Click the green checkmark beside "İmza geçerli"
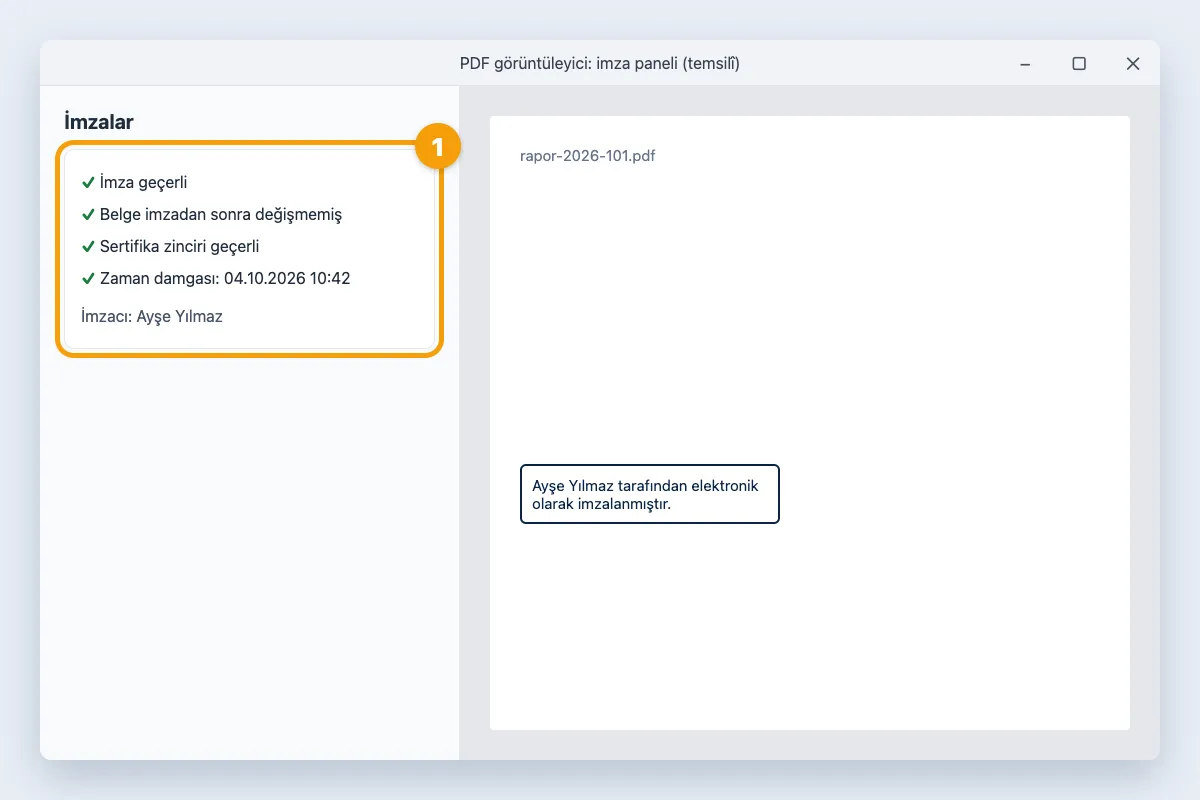The width and height of the screenshot is (1200, 800). [x=88, y=183]
